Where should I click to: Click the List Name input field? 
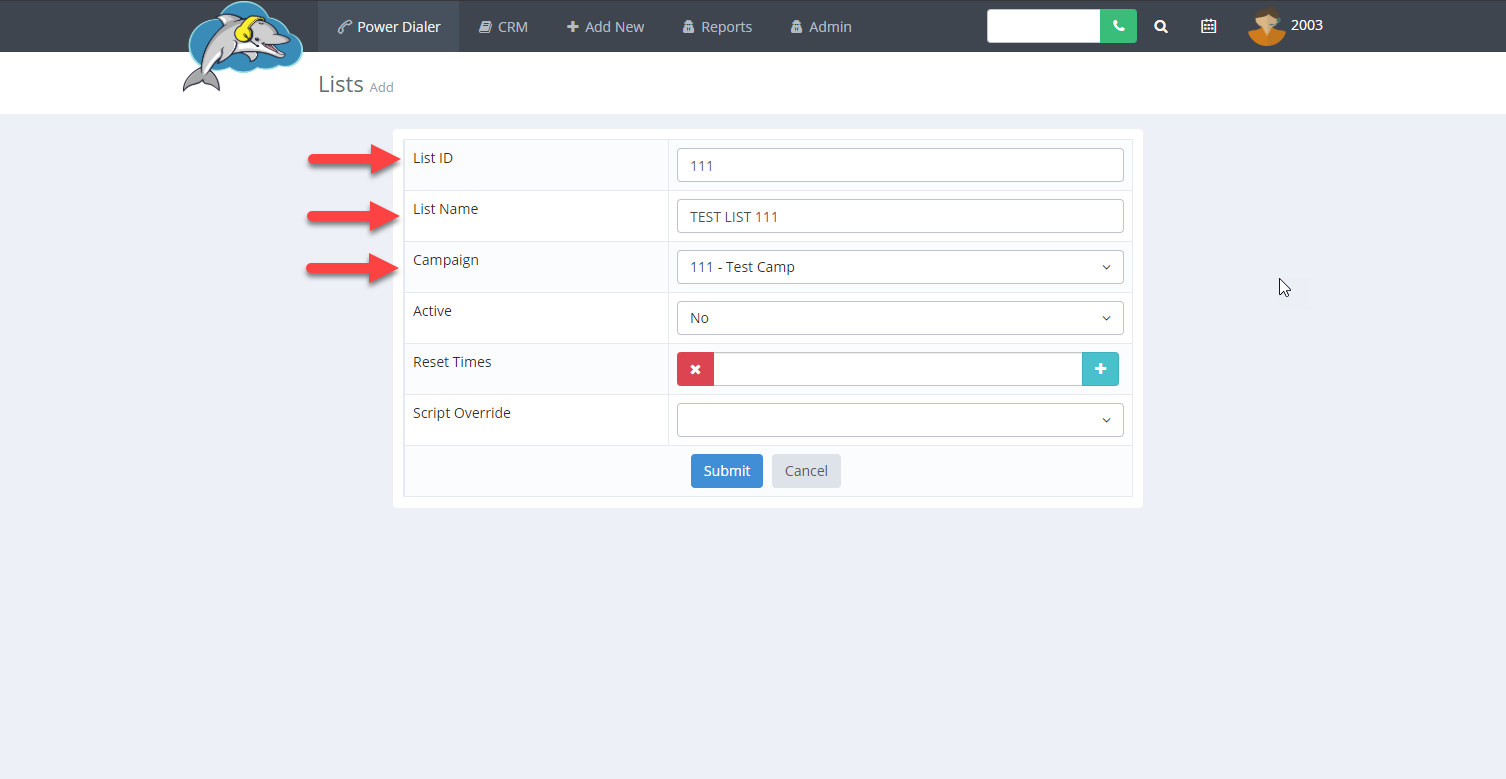[900, 216]
